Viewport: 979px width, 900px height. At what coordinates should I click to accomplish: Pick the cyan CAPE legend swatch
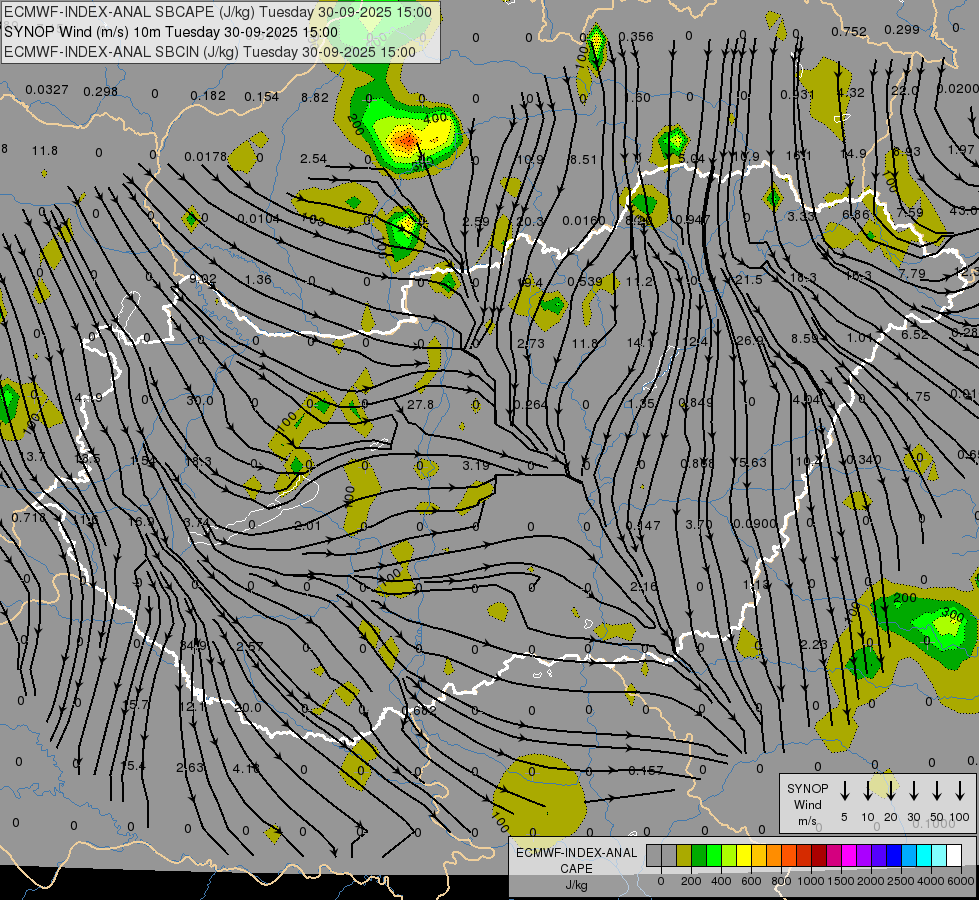[x=924, y=856]
